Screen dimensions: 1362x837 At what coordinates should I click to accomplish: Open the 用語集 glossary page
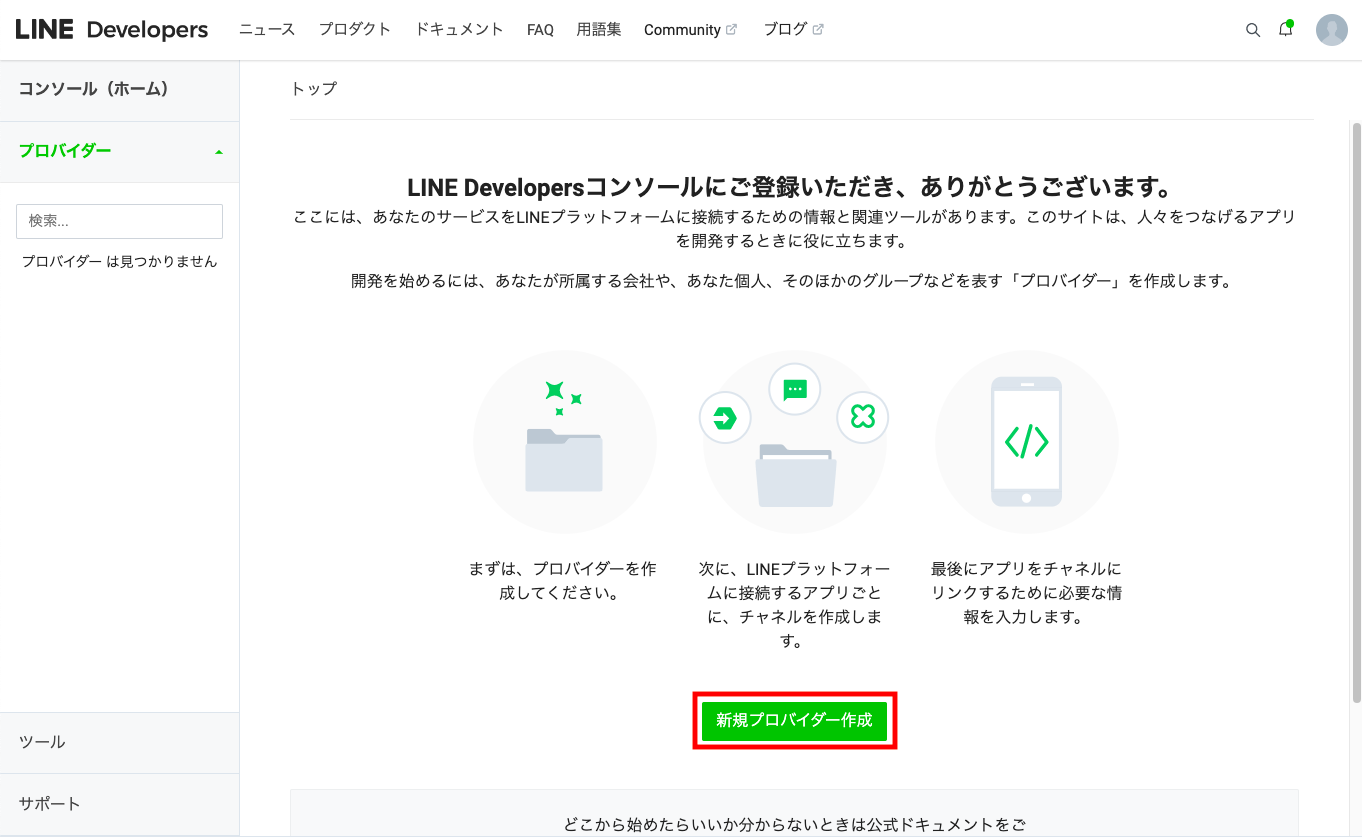(598, 29)
